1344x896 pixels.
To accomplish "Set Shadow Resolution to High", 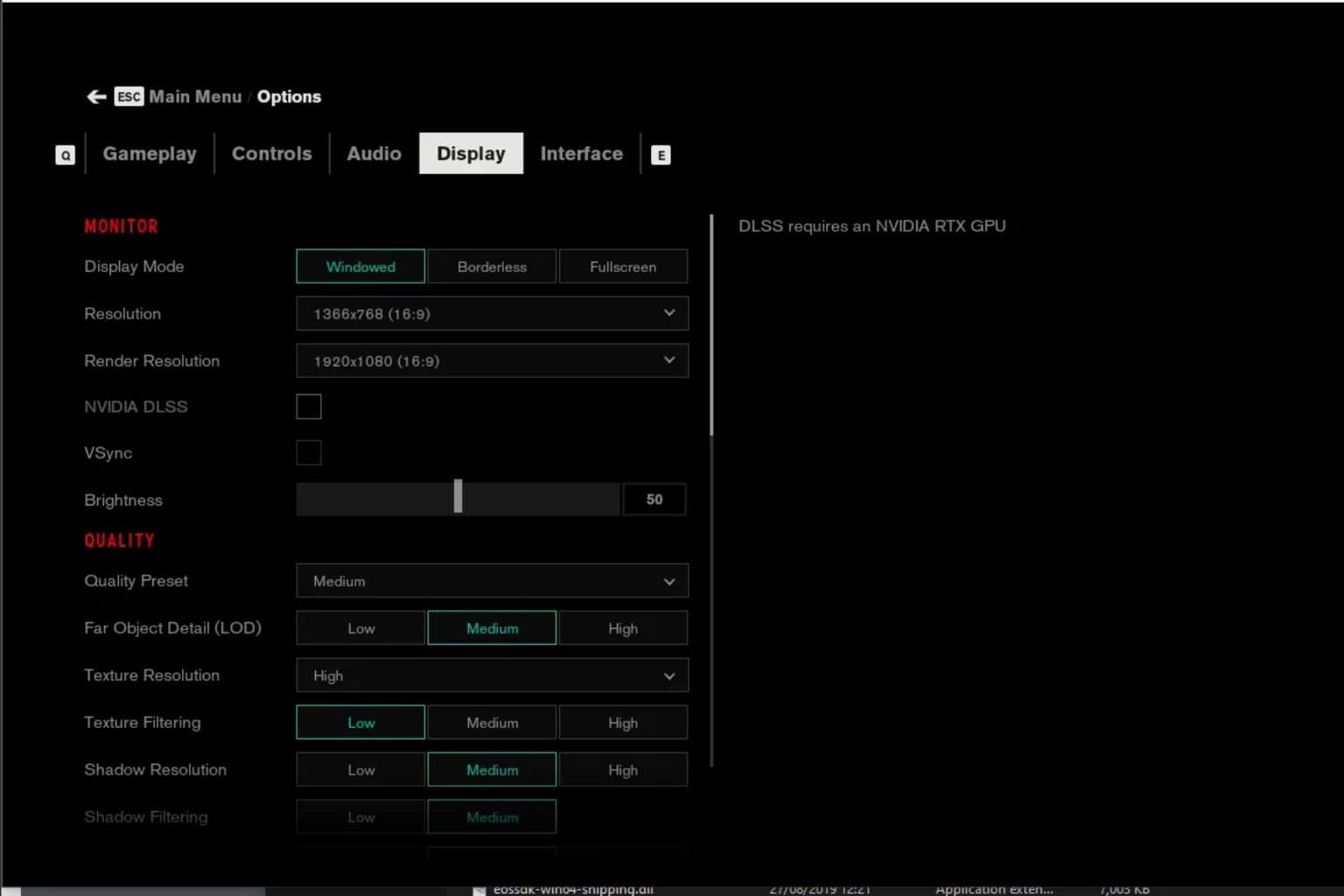I will tap(623, 770).
